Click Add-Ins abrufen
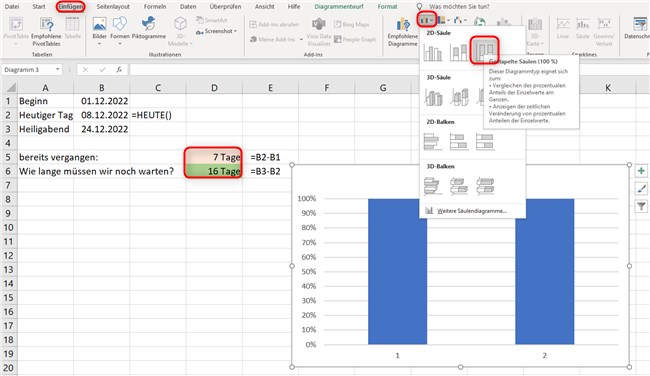This screenshot has width=650, height=376. (x=274, y=24)
